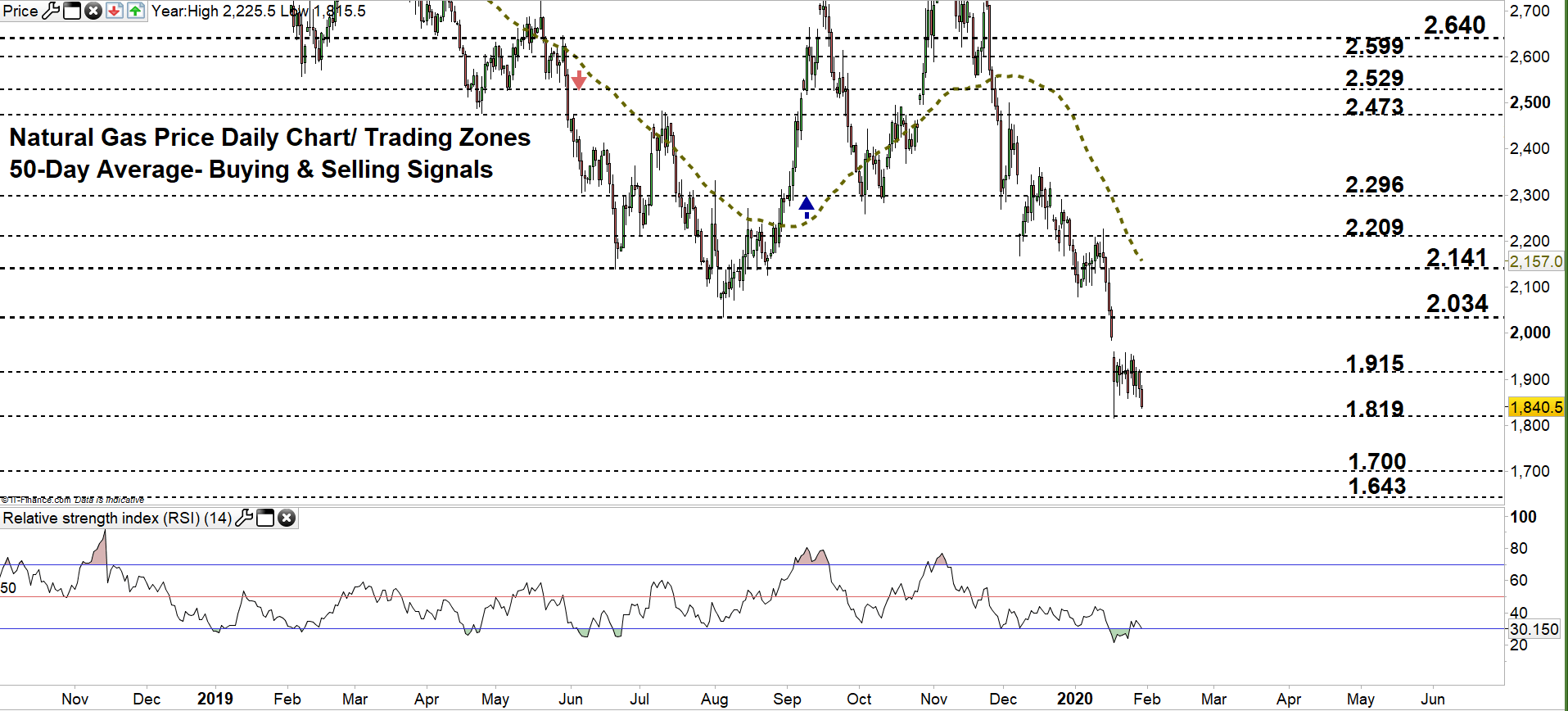This screenshot has height=711, width=1568.
Task: Click the Mar label after 2020 on time axis
Action: [x=1213, y=699]
